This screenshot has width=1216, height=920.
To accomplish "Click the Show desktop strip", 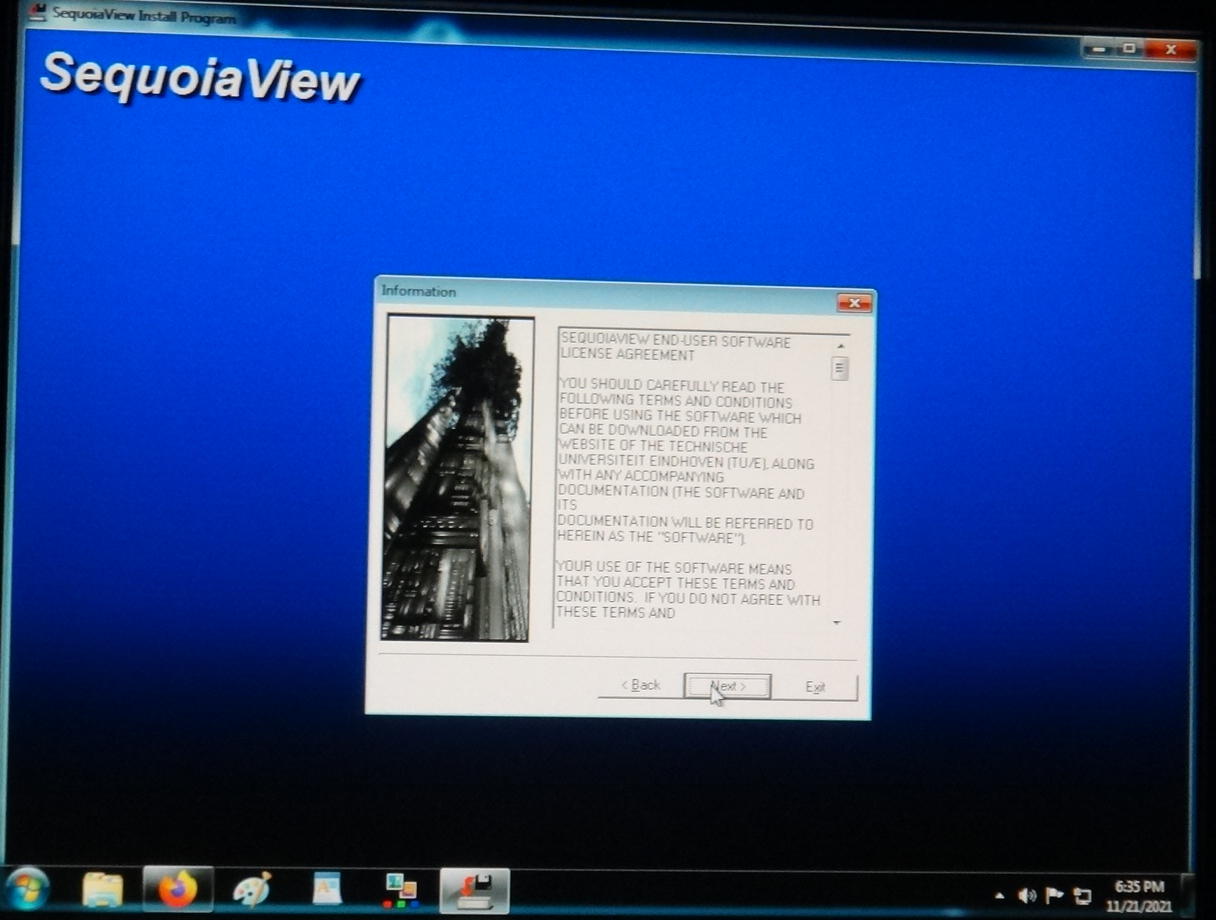I will coord(1187,894).
